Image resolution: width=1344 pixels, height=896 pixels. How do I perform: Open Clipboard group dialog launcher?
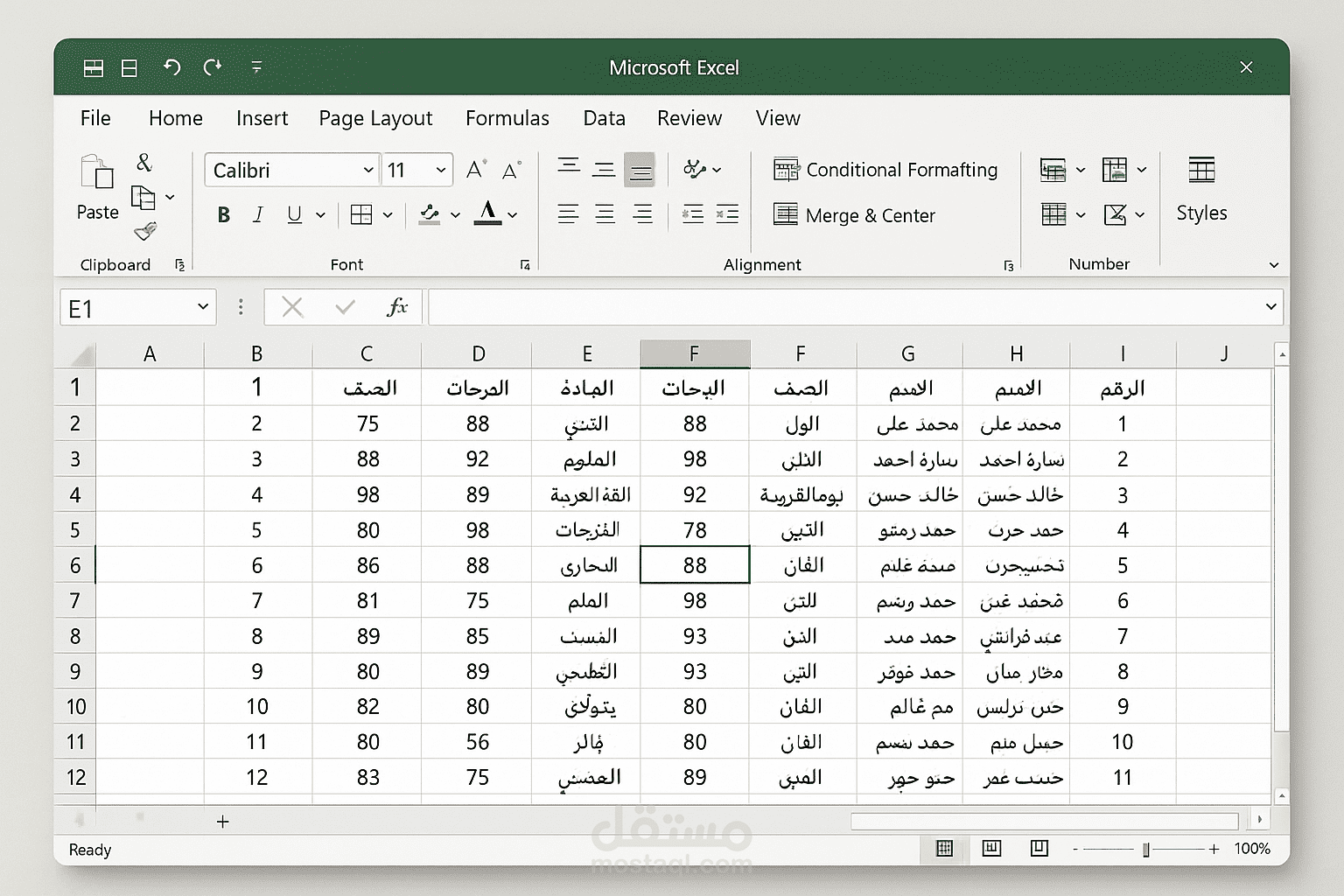tap(180, 265)
